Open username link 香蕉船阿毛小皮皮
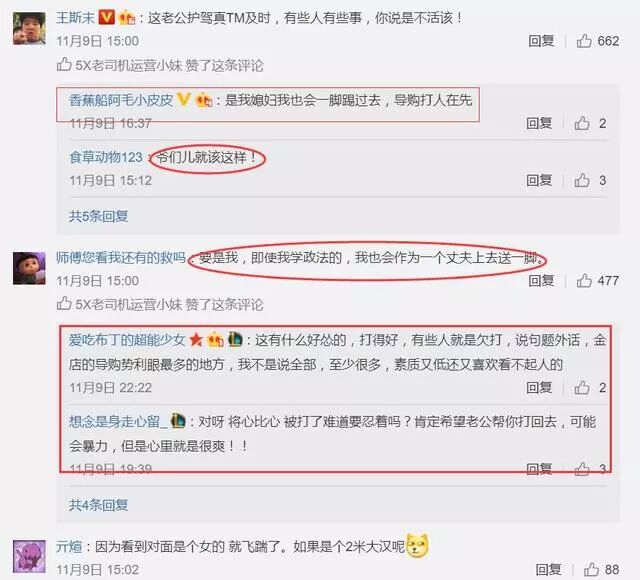640x580 pixels. pyautogui.click(x=121, y=100)
